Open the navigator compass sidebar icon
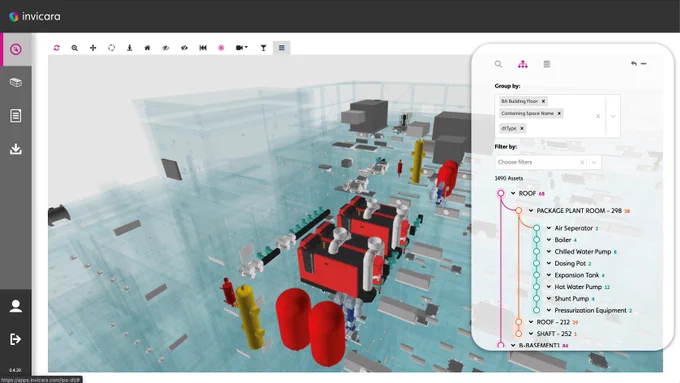This screenshot has height=383, width=680. click(x=16, y=49)
